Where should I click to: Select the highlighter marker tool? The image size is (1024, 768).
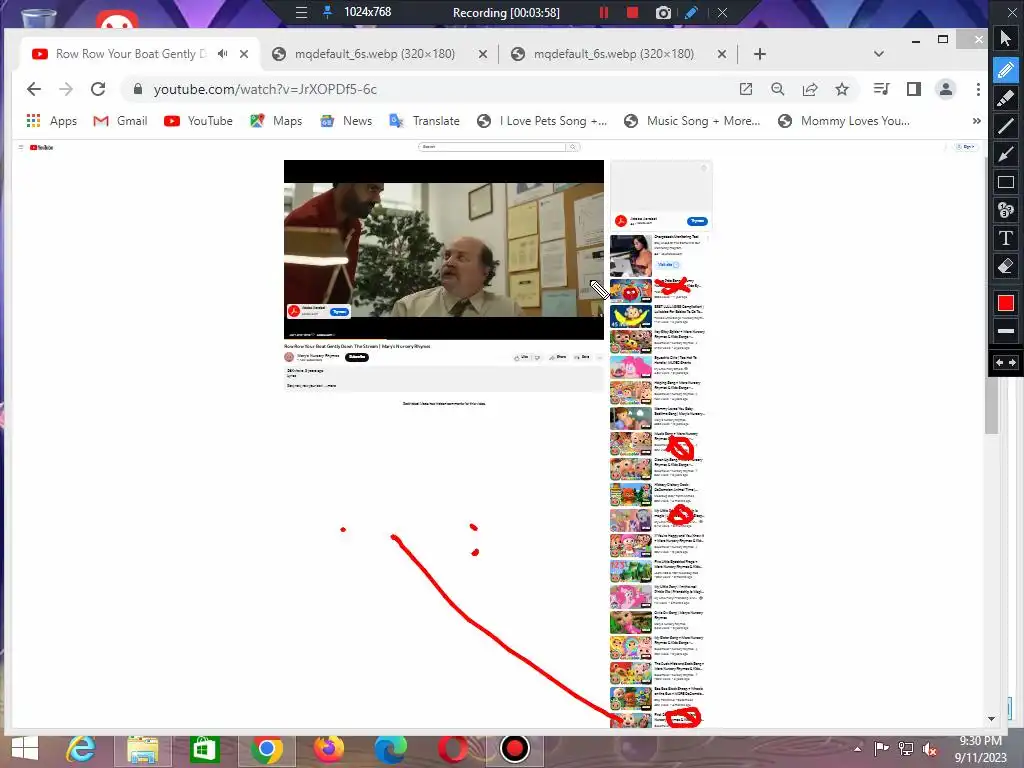click(x=1006, y=98)
